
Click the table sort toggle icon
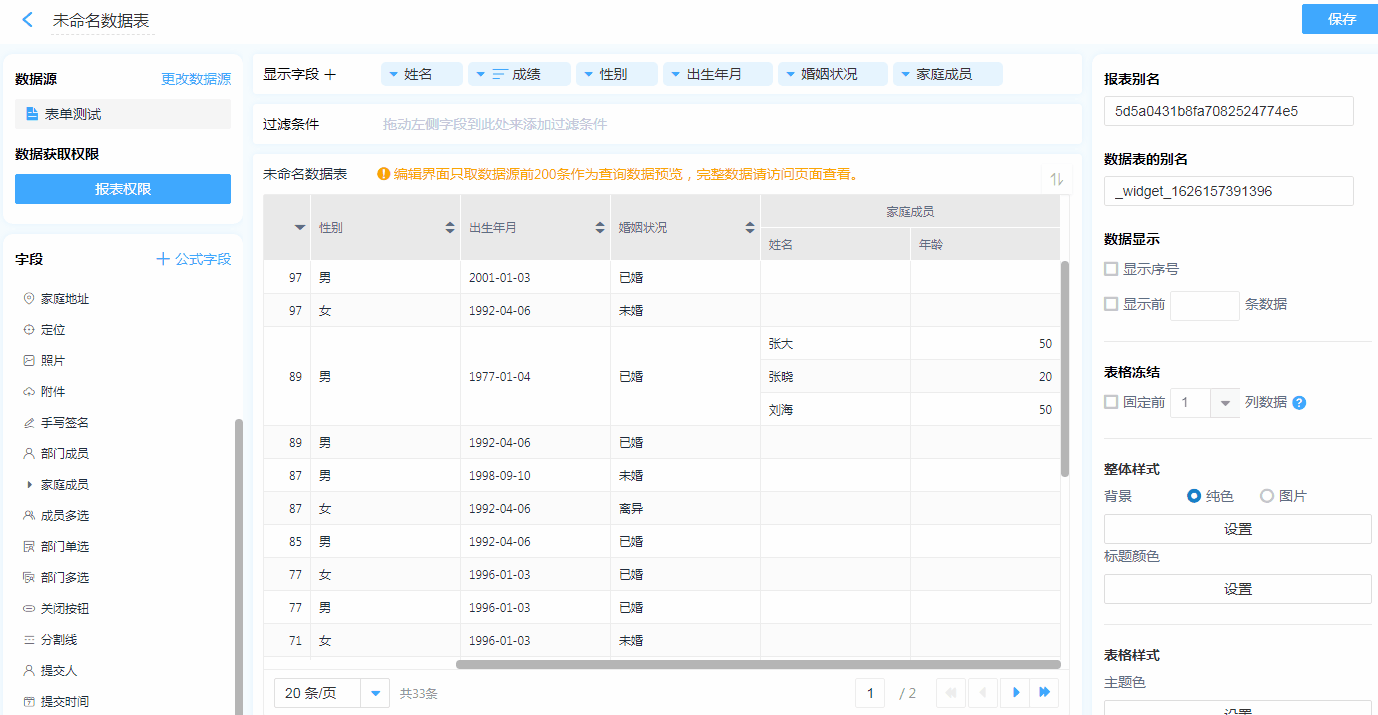[x=1056, y=179]
